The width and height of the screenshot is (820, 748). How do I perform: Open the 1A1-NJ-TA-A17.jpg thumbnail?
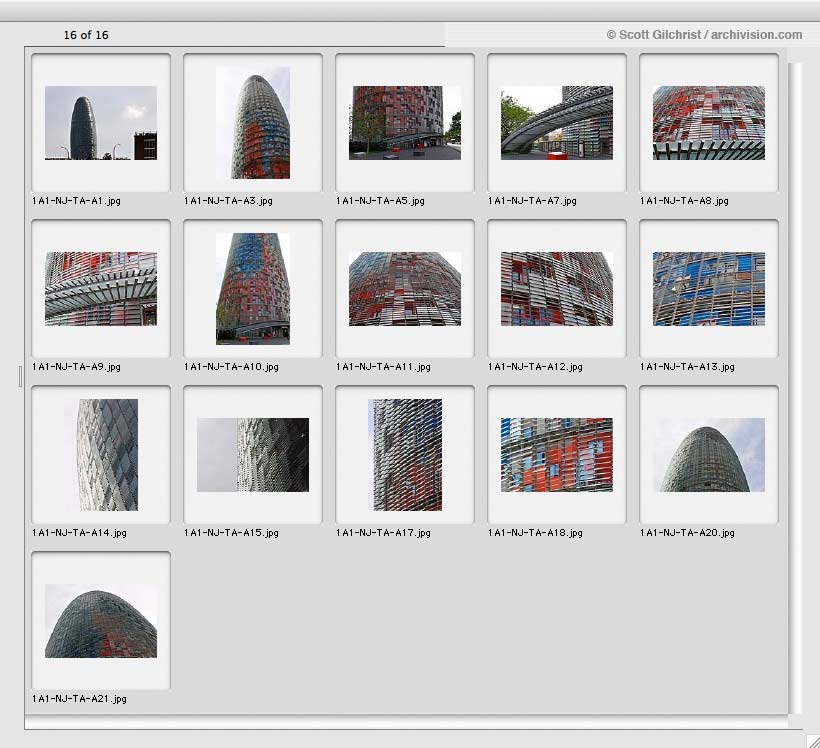tap(405, 455)
